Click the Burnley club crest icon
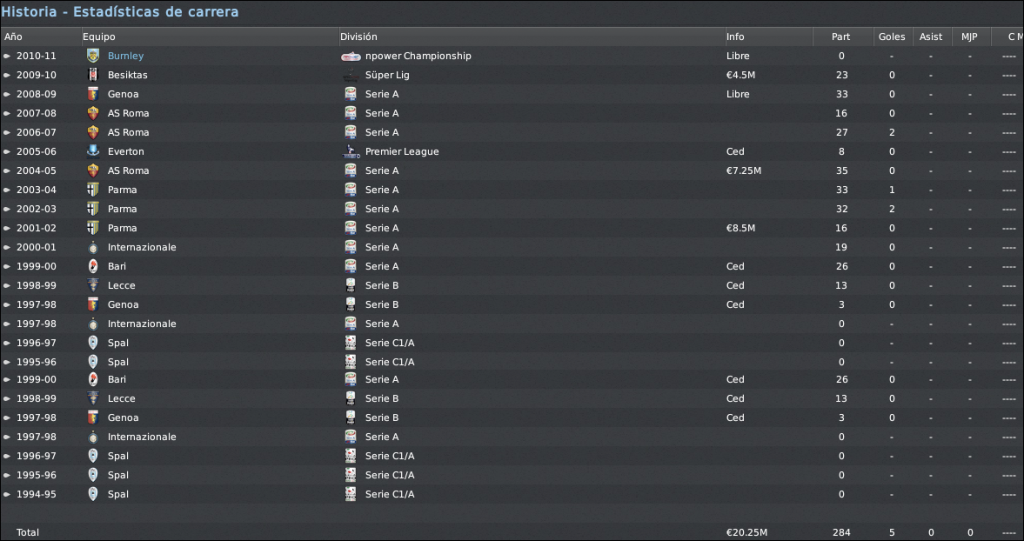Viewport: 1024px width, 541px height. coord(93,56)
